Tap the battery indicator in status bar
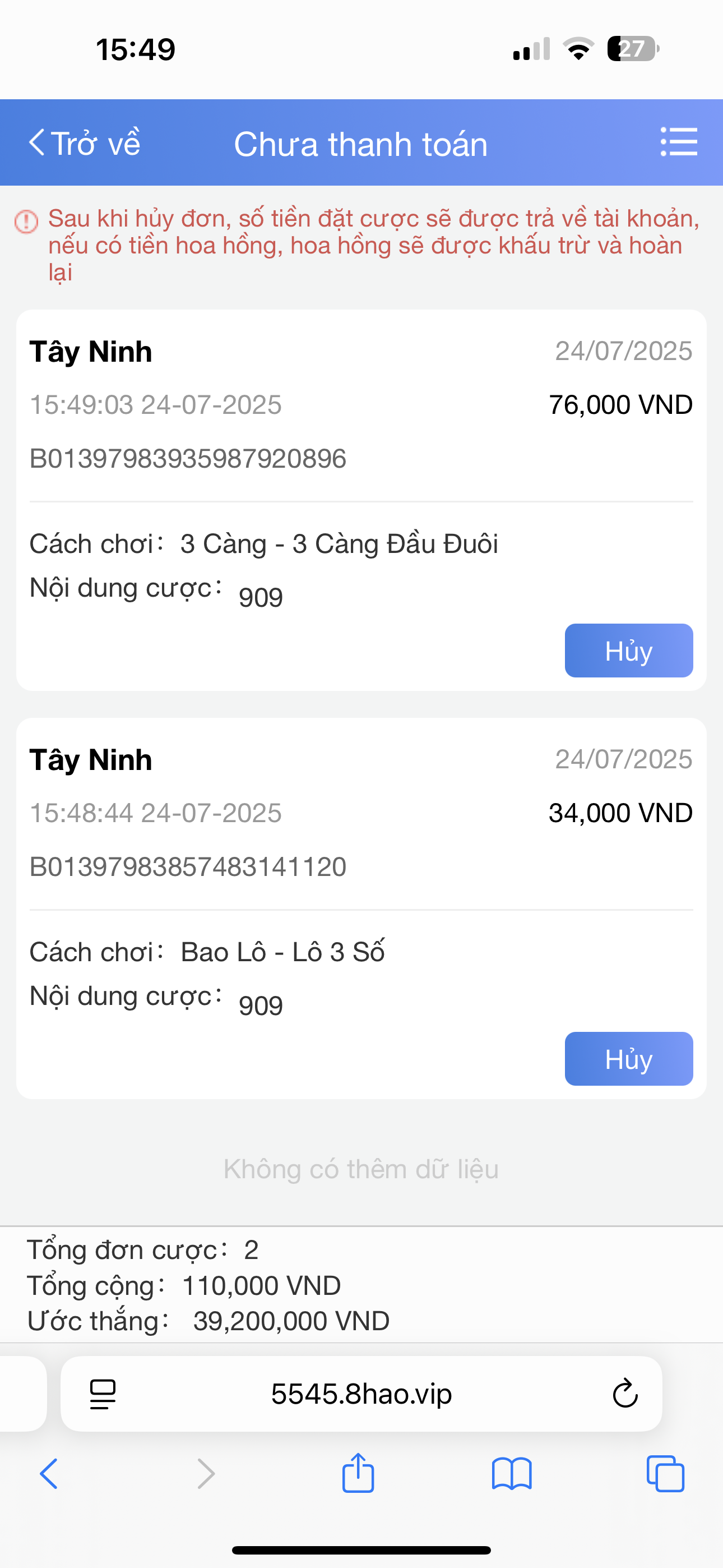The width and height of the screenshot is (723, 1568). [633, 49]
